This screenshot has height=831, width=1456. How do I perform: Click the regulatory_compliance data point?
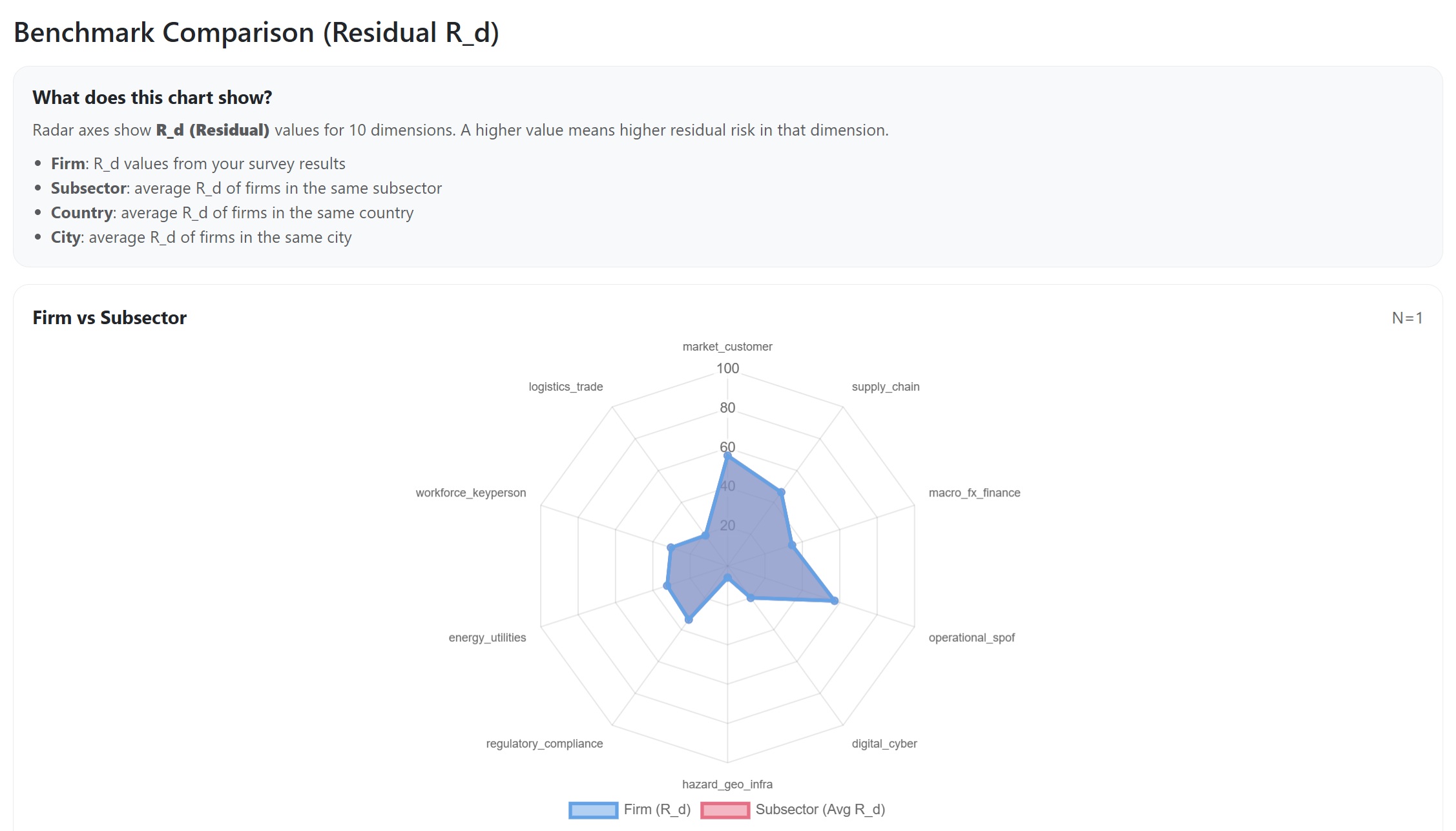(x=689, y=620)
